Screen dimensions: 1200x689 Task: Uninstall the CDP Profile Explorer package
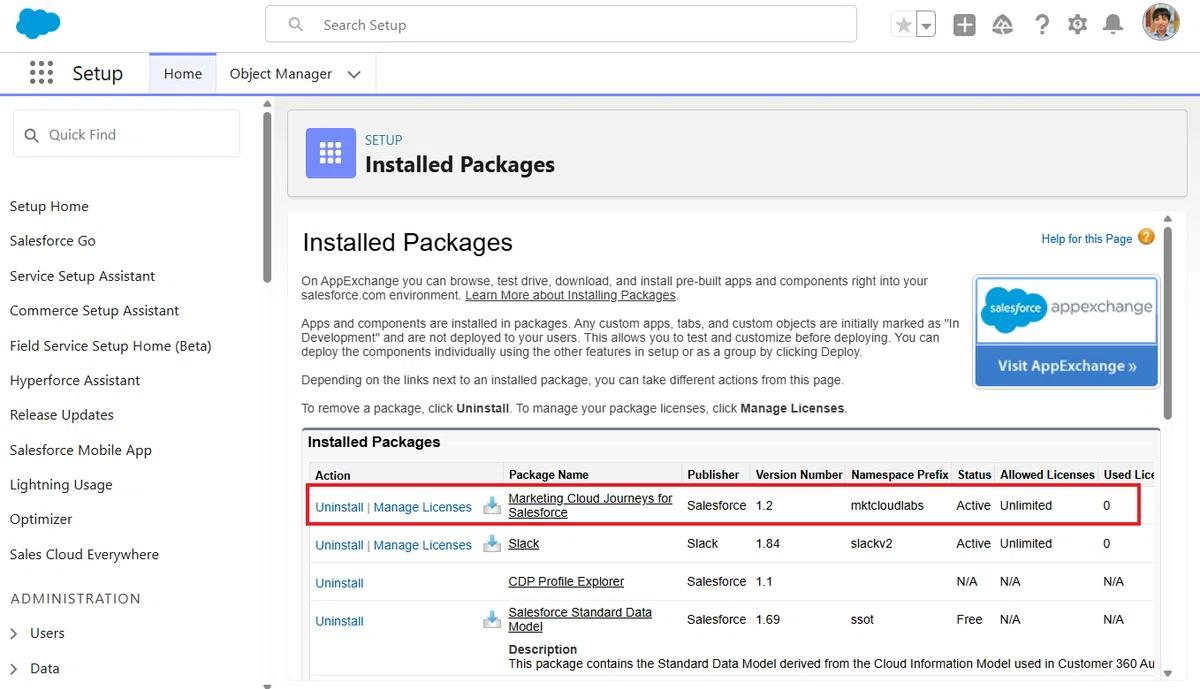(x=339, y=583)
